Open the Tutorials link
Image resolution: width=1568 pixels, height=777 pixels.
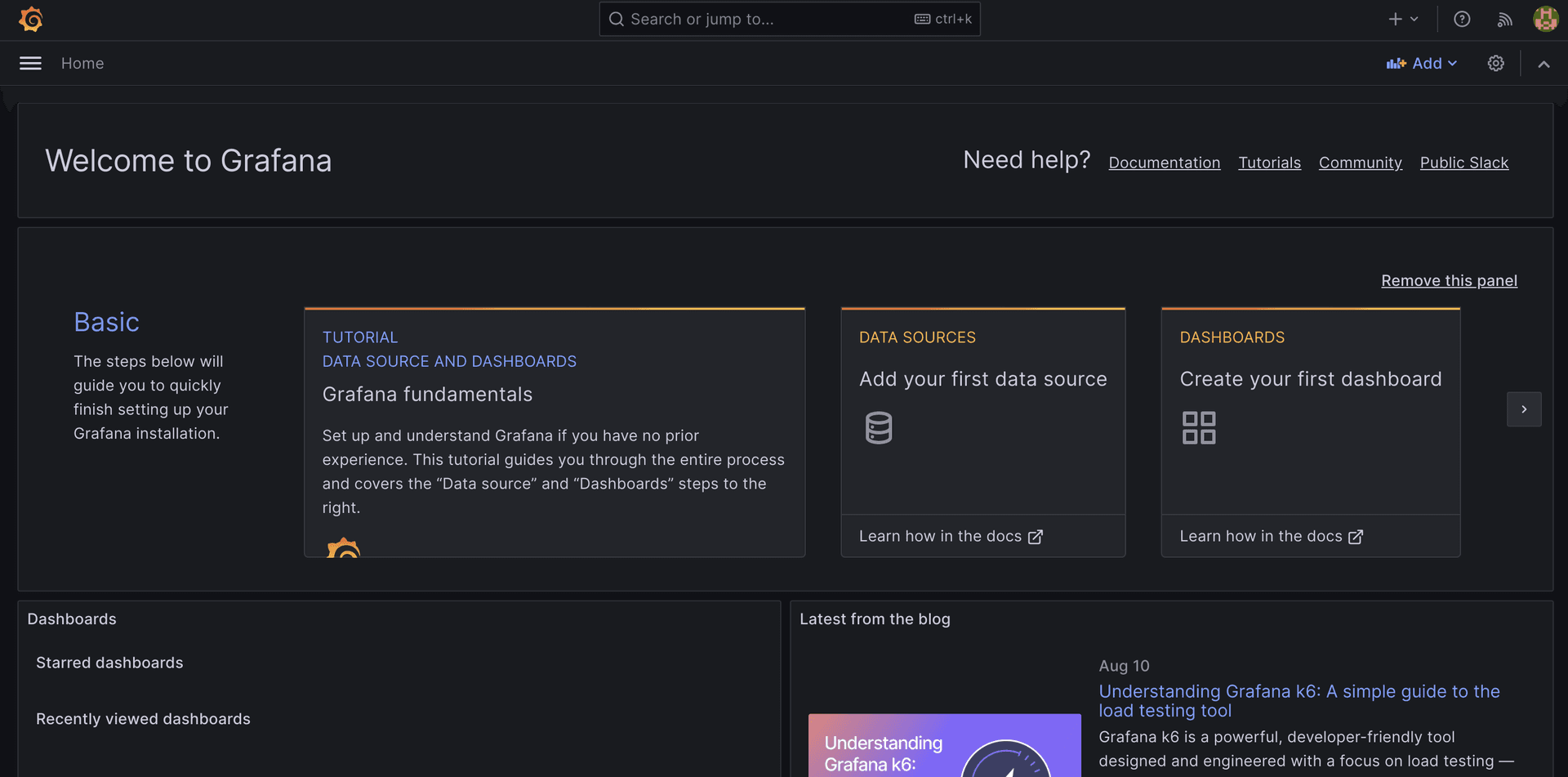(x=1269, y=163)
